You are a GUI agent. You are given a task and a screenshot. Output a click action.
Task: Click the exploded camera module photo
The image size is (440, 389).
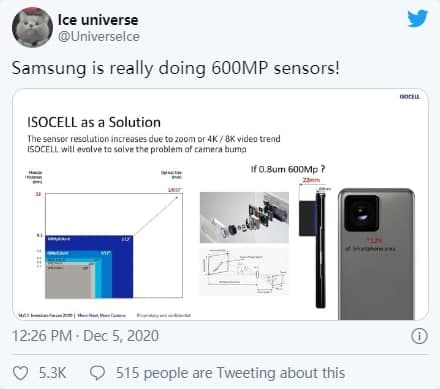point(244,217)
